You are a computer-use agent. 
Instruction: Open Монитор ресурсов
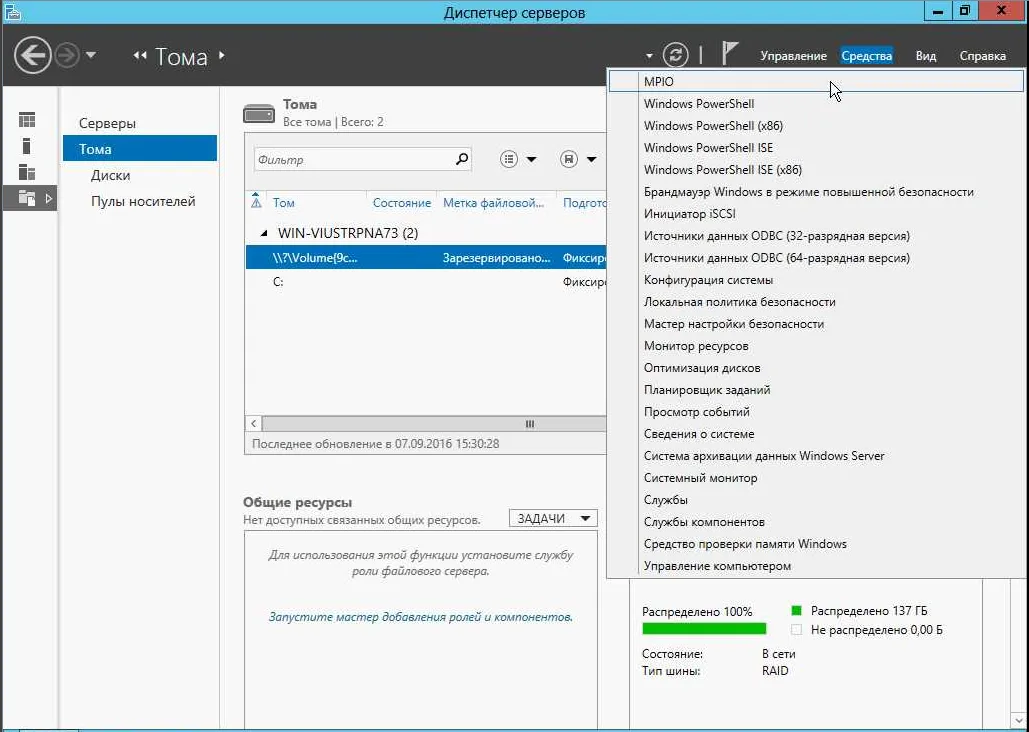[x=816, y=345]
